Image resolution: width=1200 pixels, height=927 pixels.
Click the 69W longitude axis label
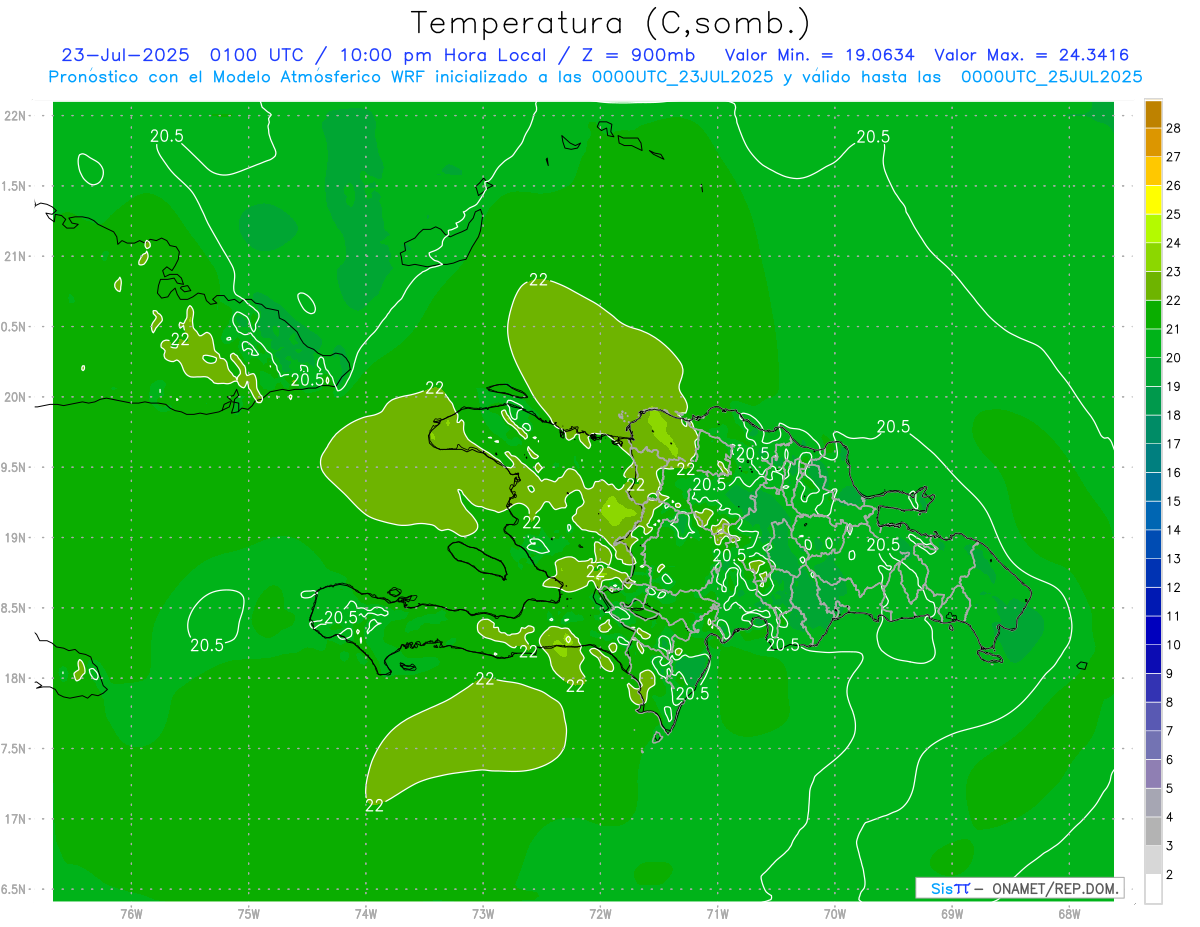click(x=952, y=913)
